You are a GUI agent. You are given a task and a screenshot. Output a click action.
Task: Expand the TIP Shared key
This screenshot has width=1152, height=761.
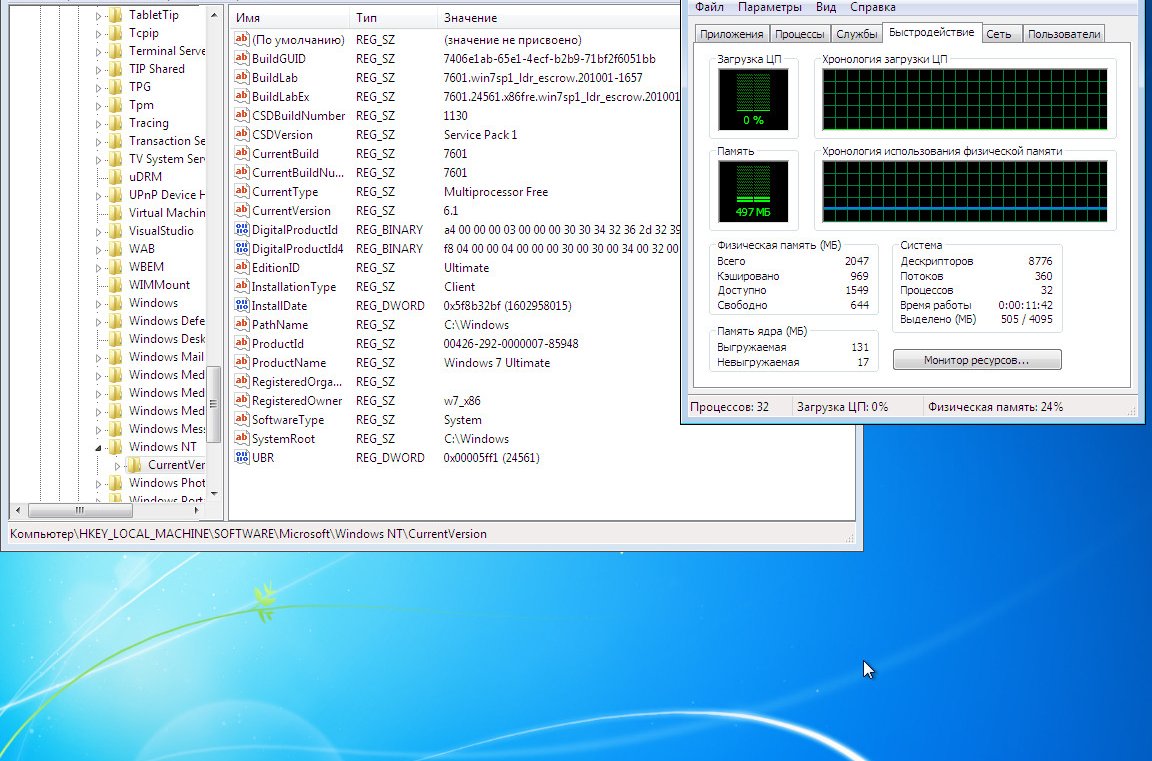coord(98,69)
